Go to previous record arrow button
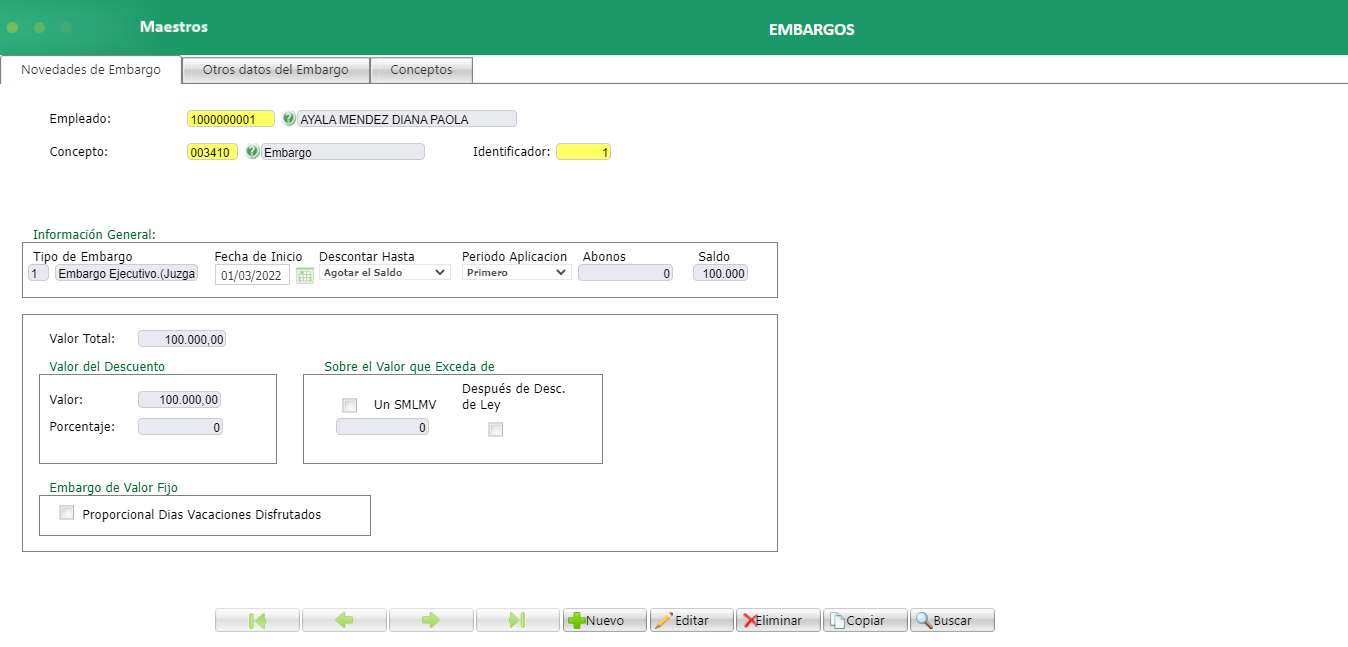Screen dimensions: 1348x647 pos(344,620)
